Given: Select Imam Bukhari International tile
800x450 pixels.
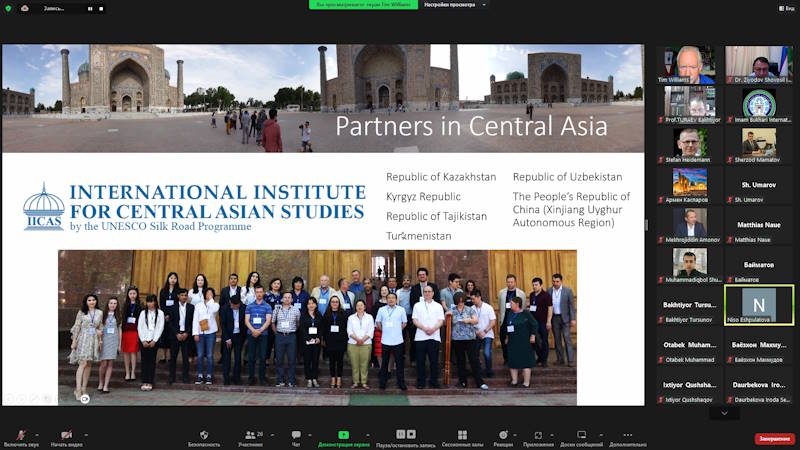Looking at the screenshot, I should (x=759, y=105).
